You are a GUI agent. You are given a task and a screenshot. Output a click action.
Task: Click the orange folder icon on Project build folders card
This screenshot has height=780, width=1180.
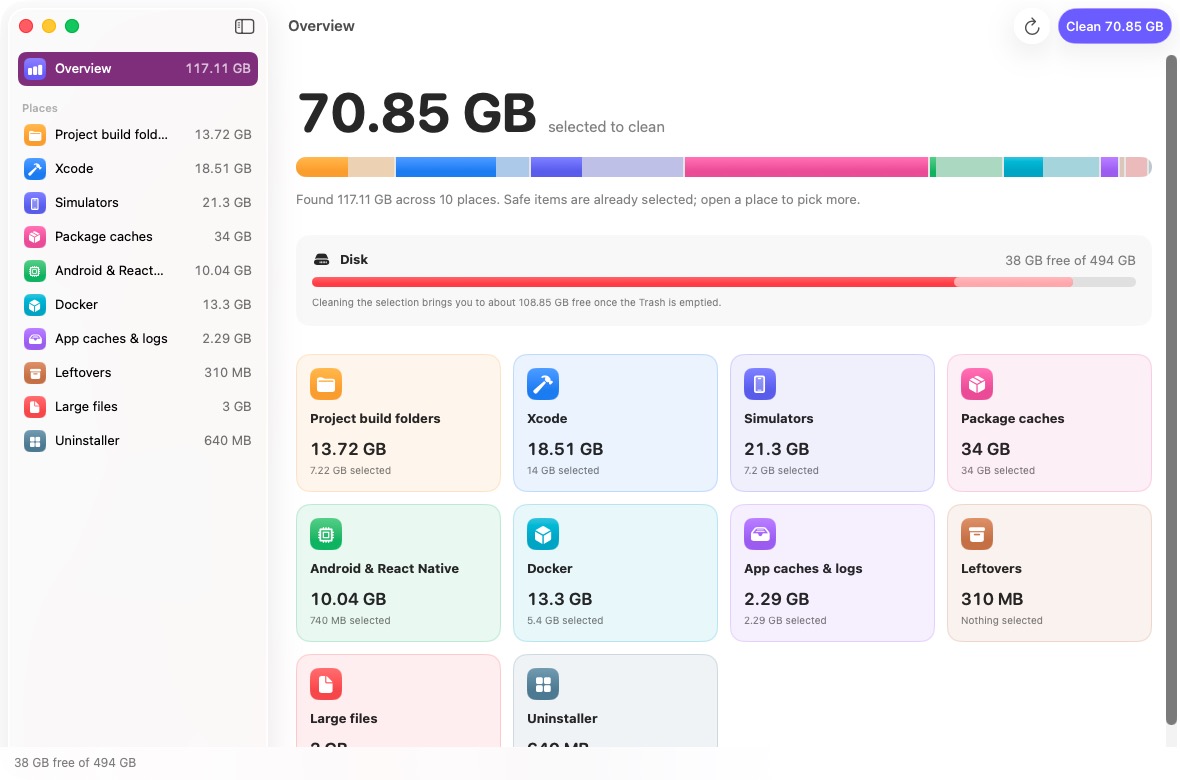point(326,384)
